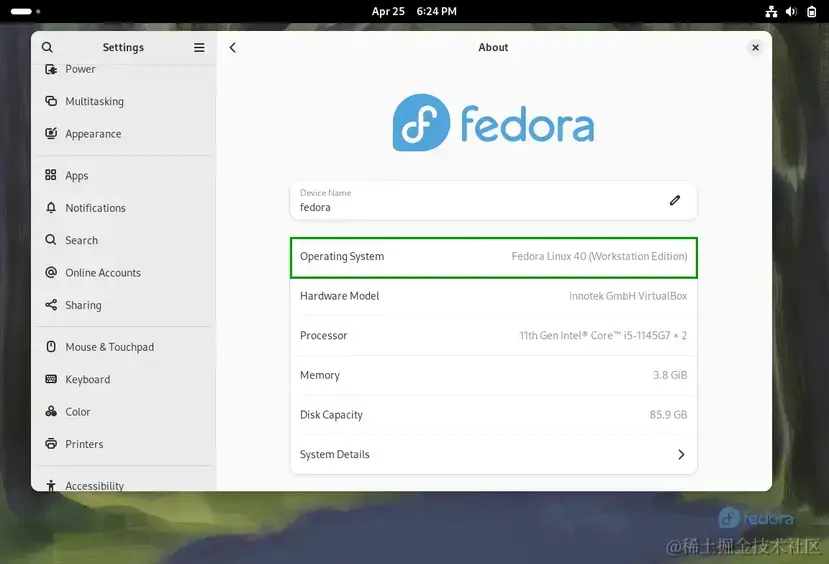Viewport: 829px width, 564px height.
Task: Click the Fedora logo on the About page
Action: (x=493, y=123)
